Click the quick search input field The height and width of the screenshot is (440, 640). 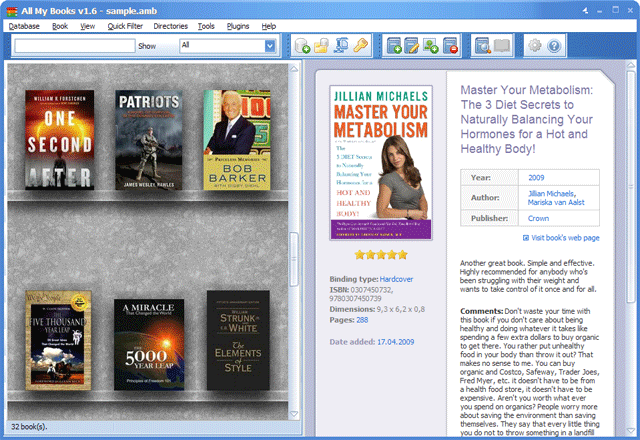75,46
